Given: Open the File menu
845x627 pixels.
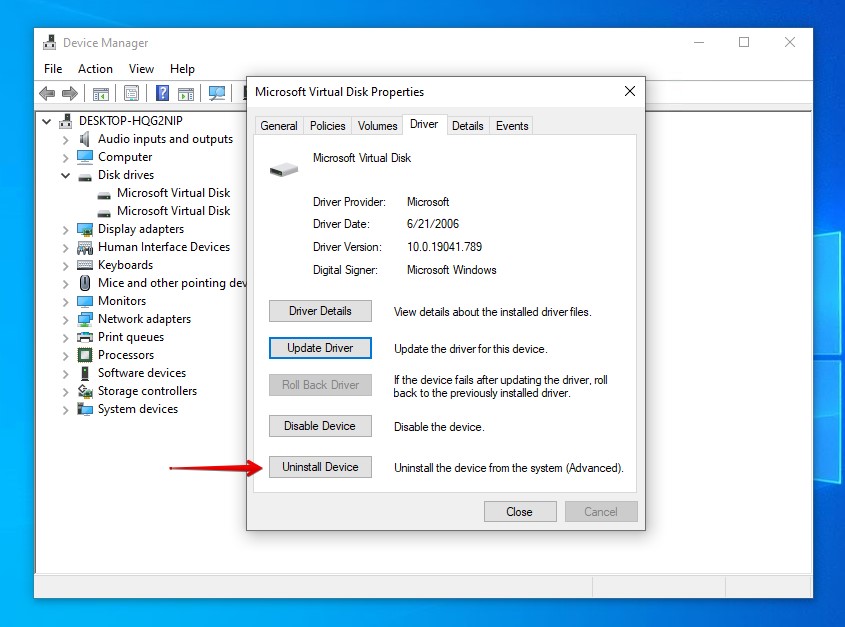Looking at the screenshot, I should [x=53, y=69].
